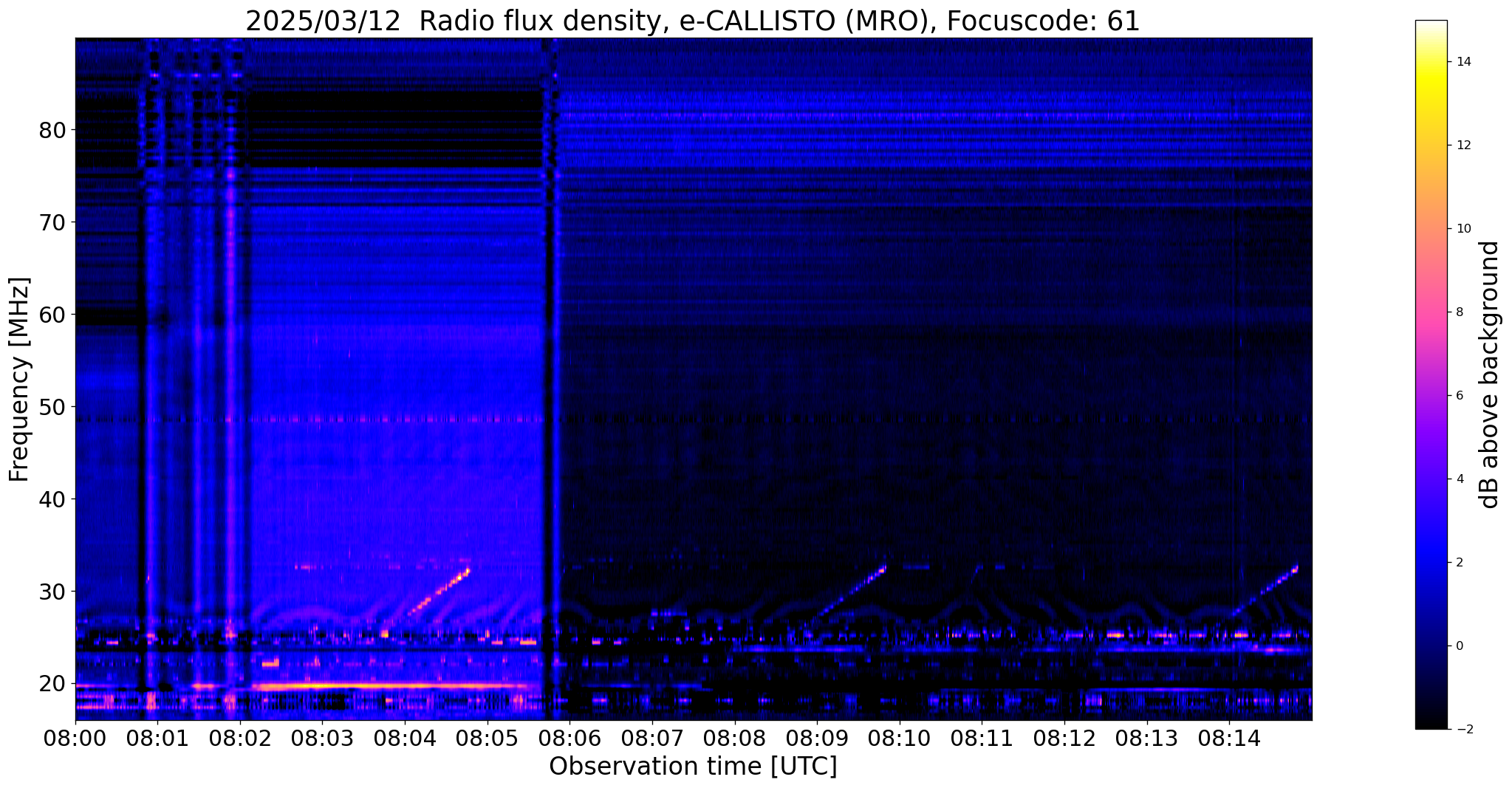Click the 08:00 time tick label
The image size is (1512, 788).
[75, 738]
